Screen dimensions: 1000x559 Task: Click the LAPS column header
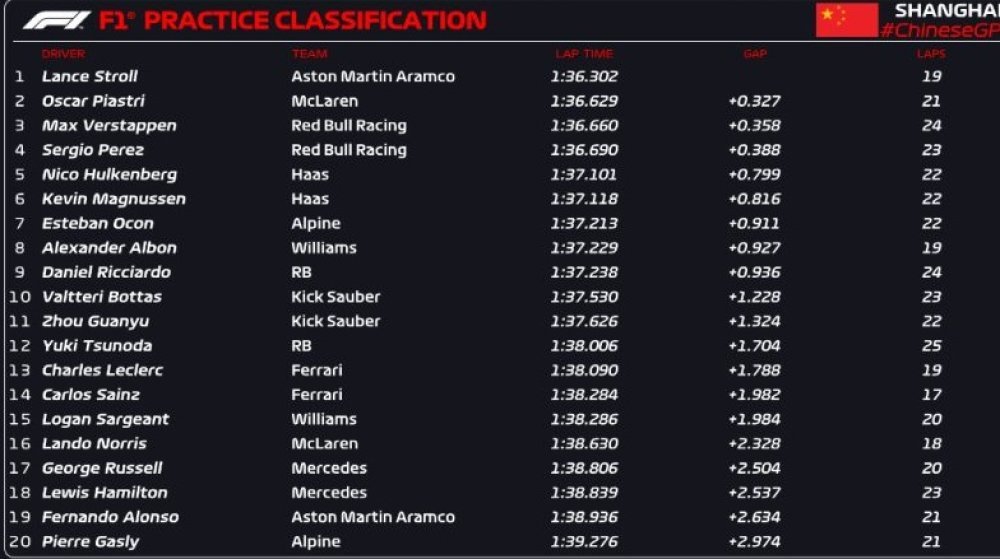coord(931,54)
